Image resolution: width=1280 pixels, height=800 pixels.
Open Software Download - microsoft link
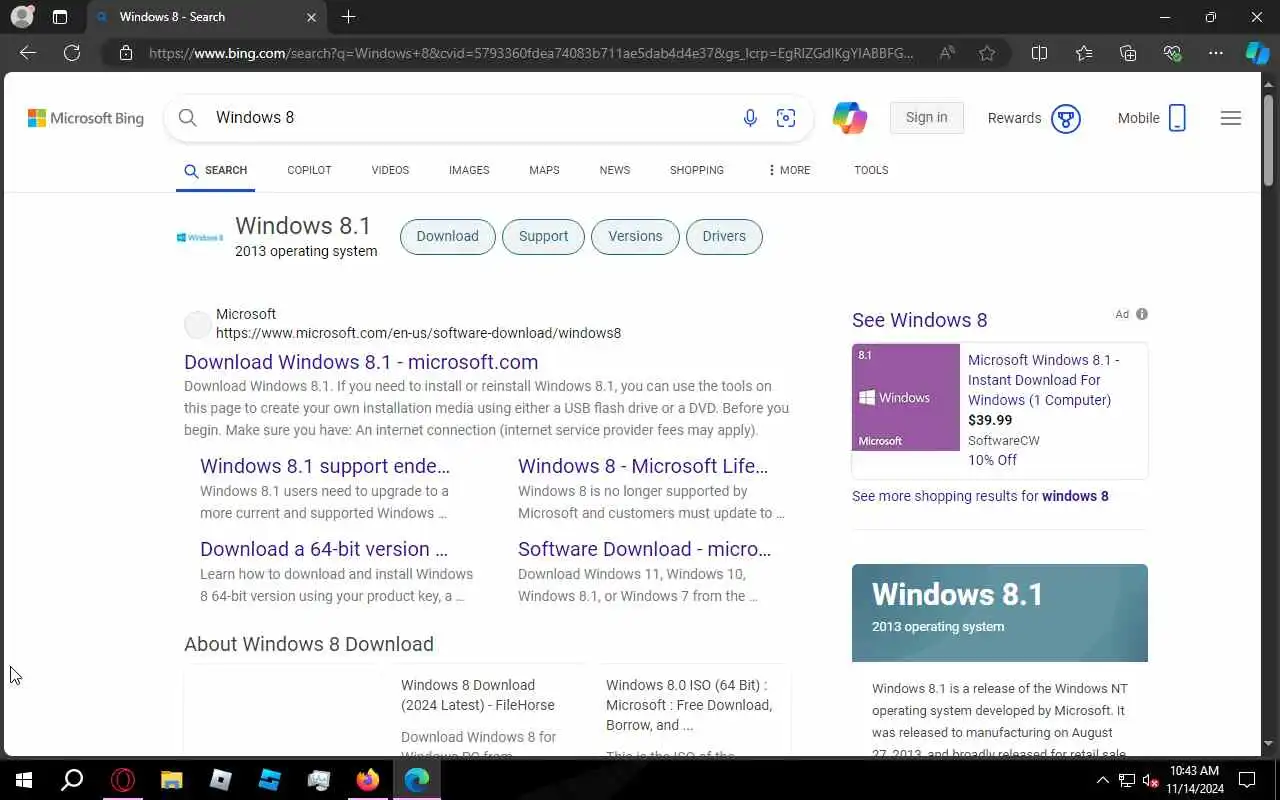[645, 549]
